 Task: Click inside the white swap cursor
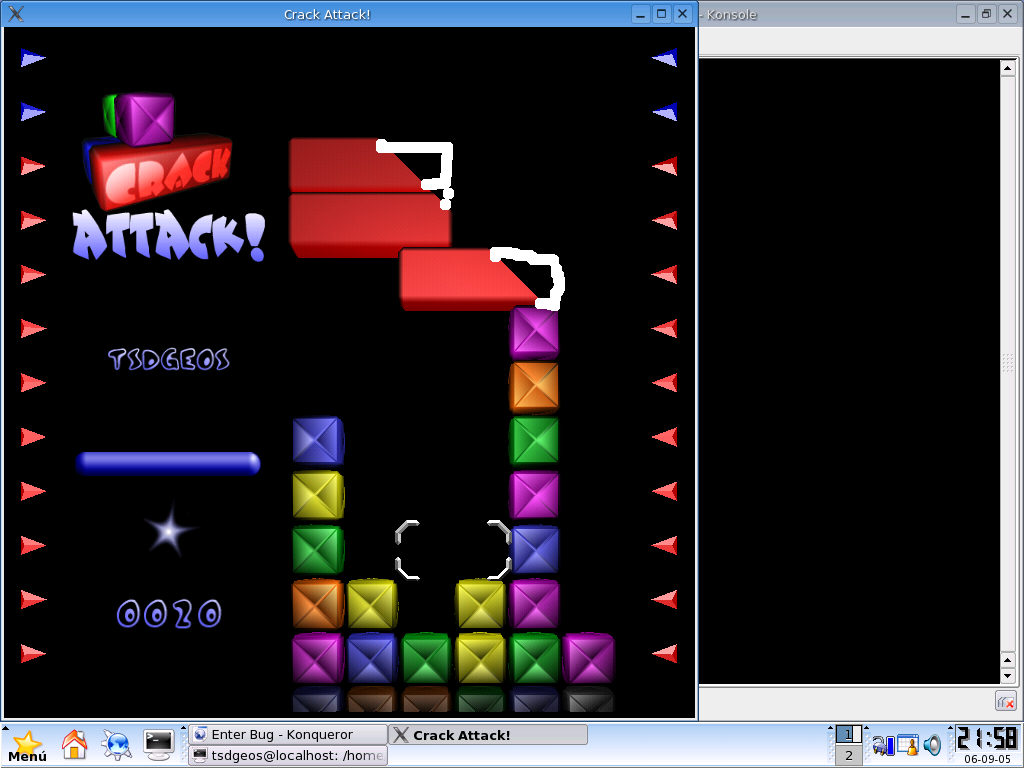tap(453, 550)
